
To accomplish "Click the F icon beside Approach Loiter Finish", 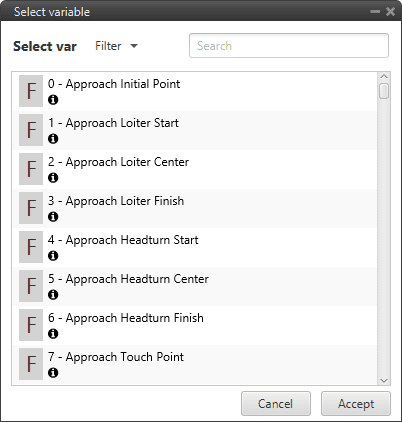I will 31,208.
